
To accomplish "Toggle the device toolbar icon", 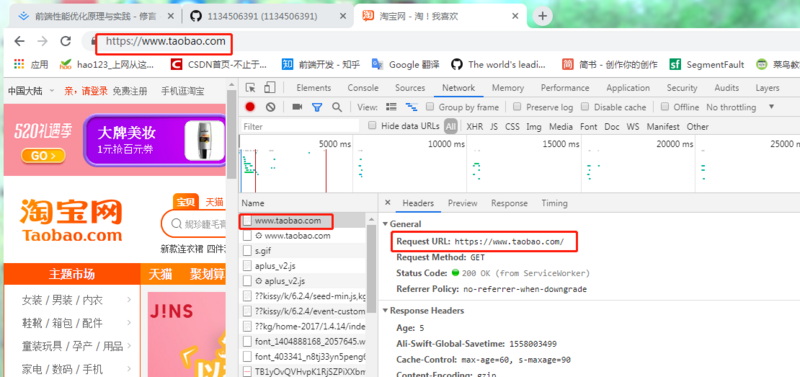I will tap(270, 88).
